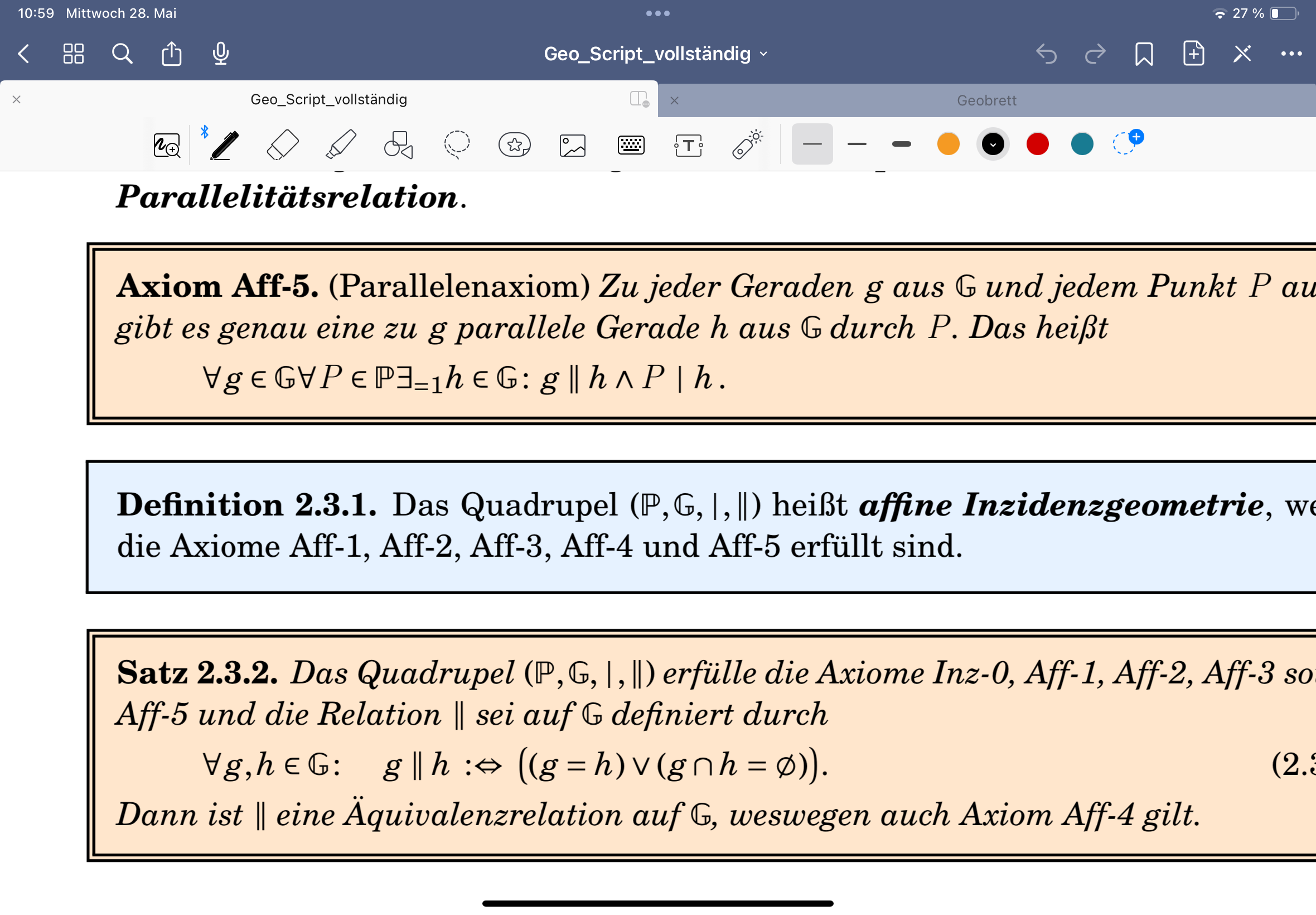Open the search magnifier
1316x915 pixels.
122,54
